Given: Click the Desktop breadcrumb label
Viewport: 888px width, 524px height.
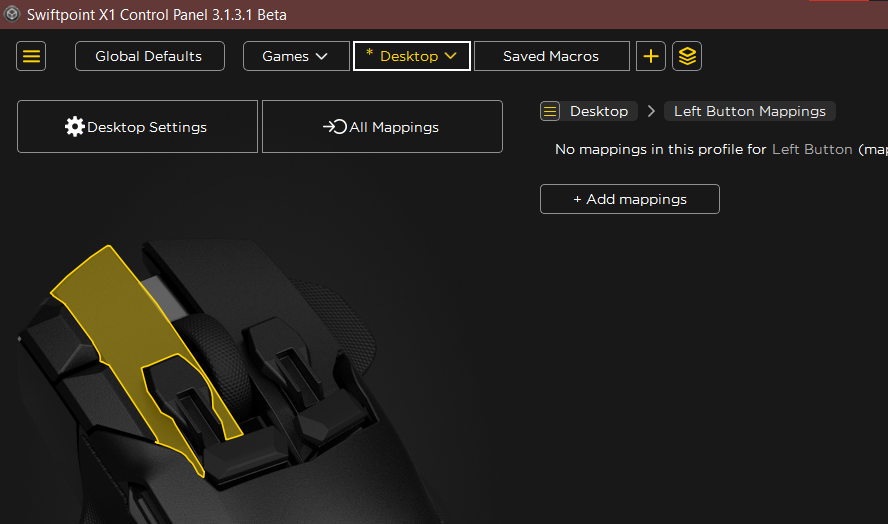Looking at the screenshot, I should [x=599, y=111].
